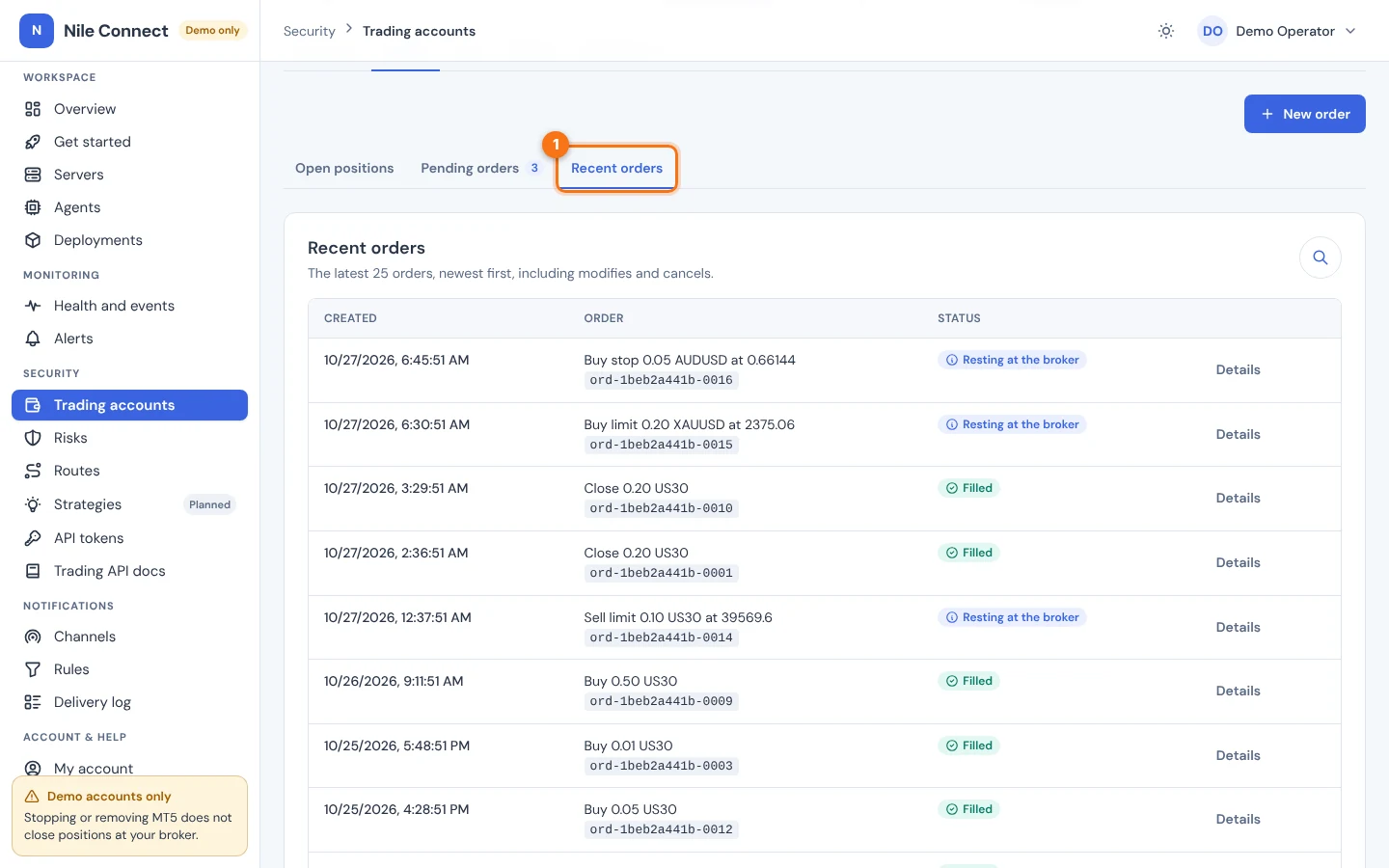The width and height of the screenshot is (1389, 868).
Task: Go to Alerts page
Action: [x=129, y=339]
